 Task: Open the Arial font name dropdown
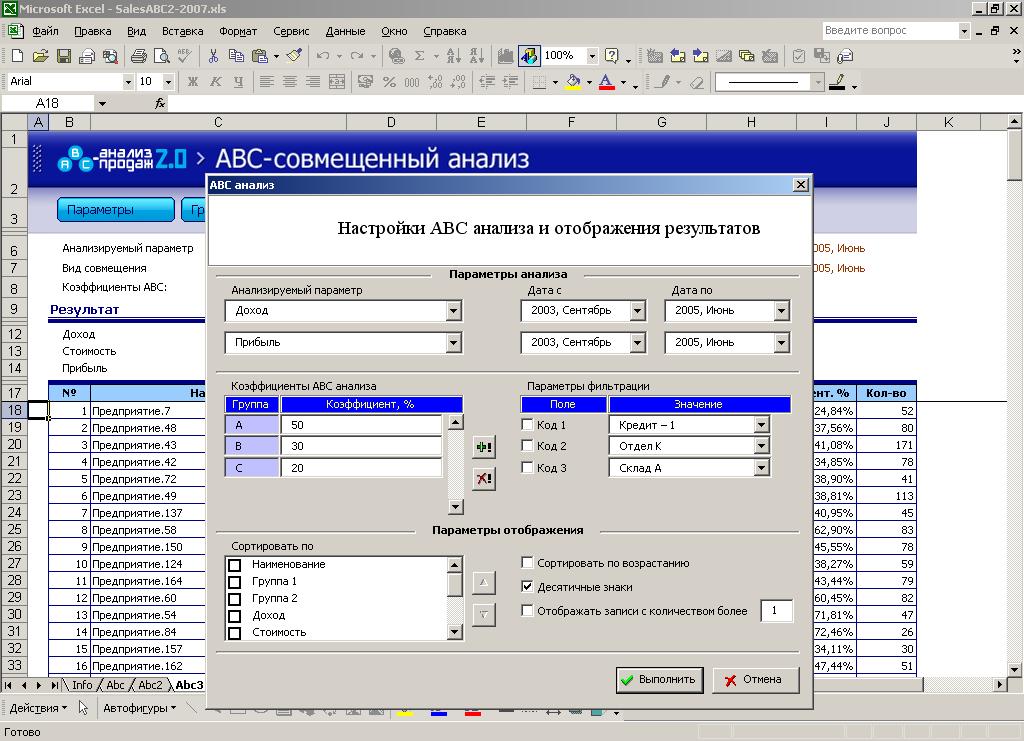click(x=128, y=82)
